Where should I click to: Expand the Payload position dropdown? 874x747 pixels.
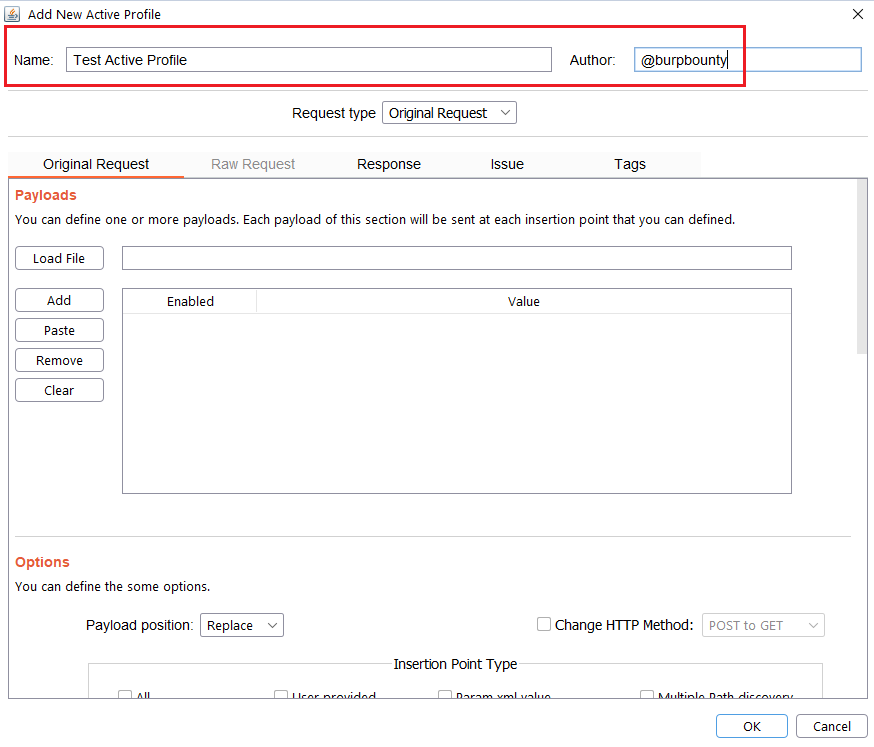[242, 625]
